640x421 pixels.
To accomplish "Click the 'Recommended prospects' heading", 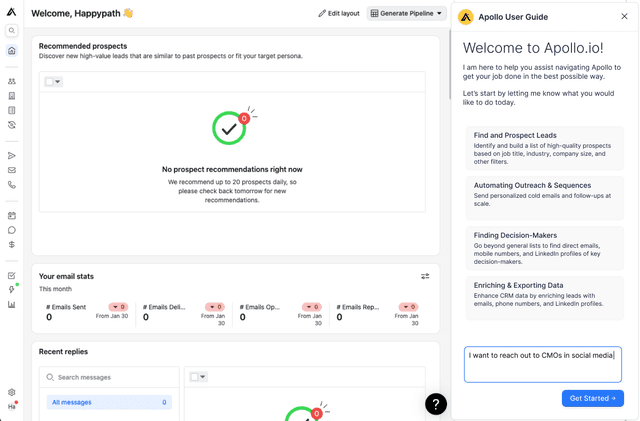I will coord(83,46).
